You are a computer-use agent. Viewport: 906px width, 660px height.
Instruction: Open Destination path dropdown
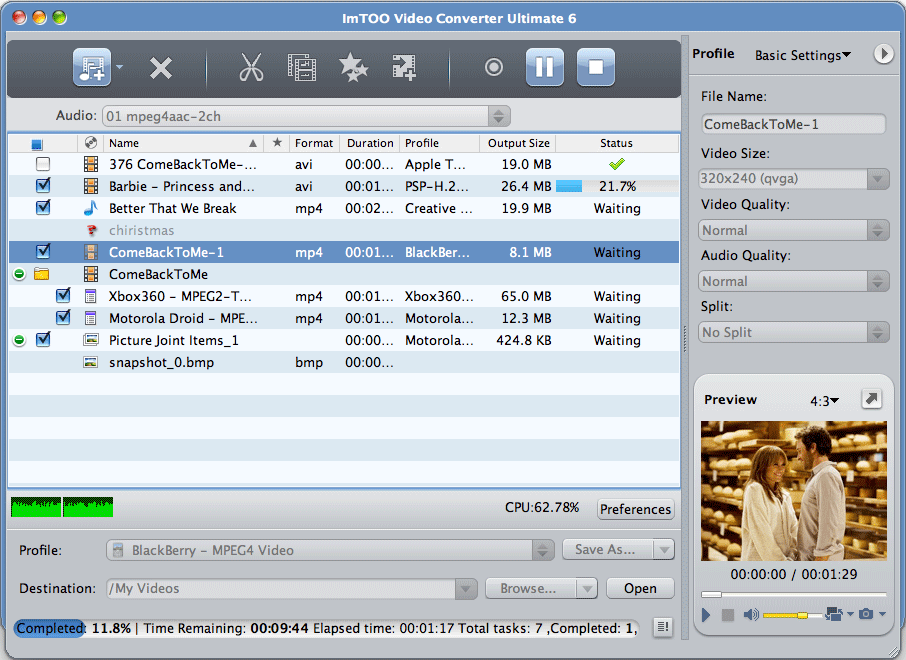[x=465, y=589]
